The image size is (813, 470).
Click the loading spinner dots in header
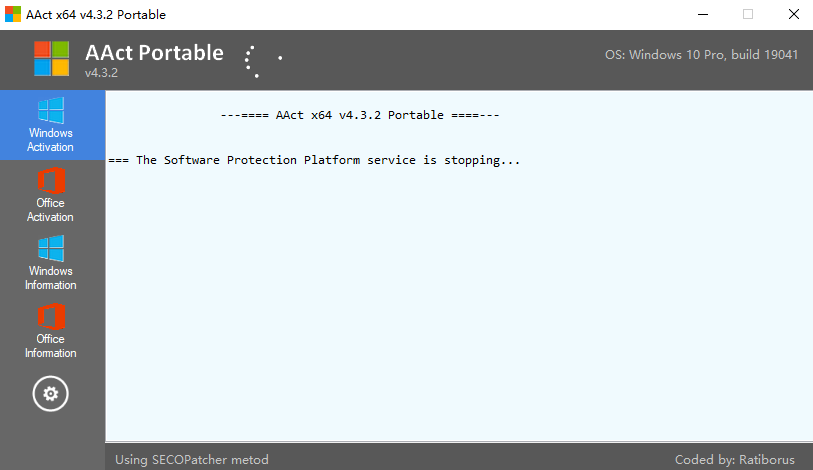[x=259, y=60]
